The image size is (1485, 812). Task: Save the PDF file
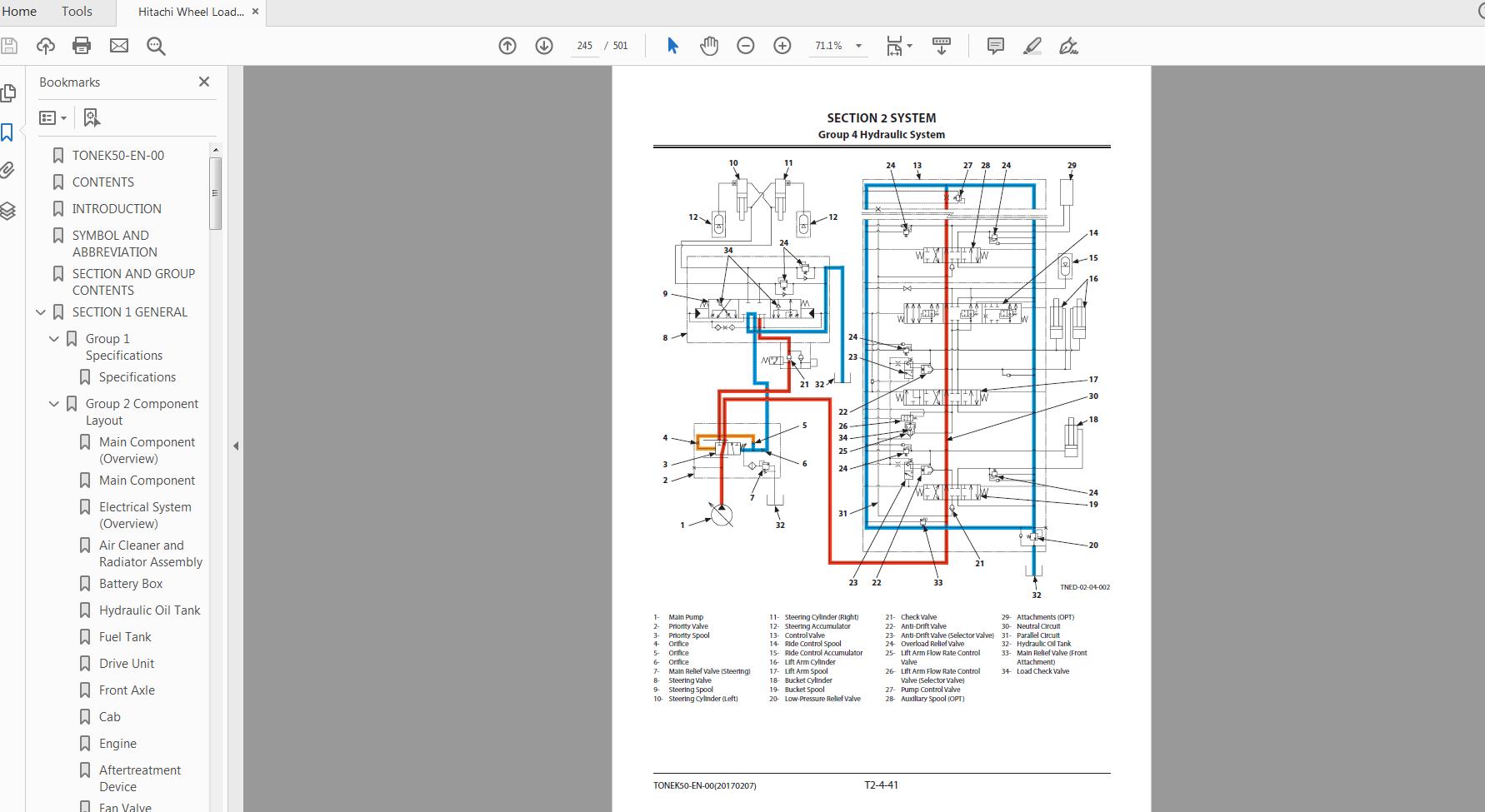pyautogui.click(x=9, y=46)
